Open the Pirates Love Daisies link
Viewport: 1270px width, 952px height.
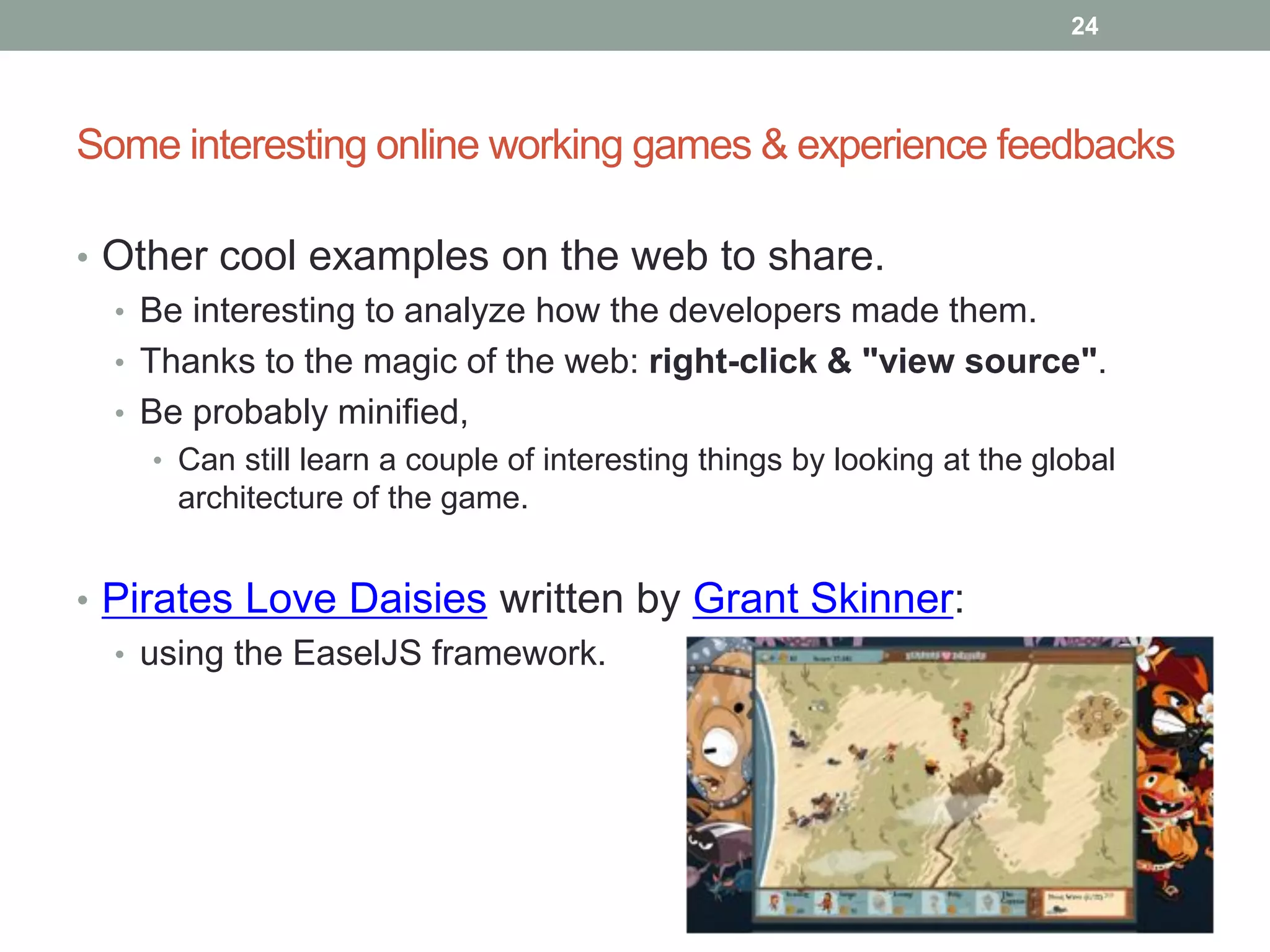coord(294,599)
